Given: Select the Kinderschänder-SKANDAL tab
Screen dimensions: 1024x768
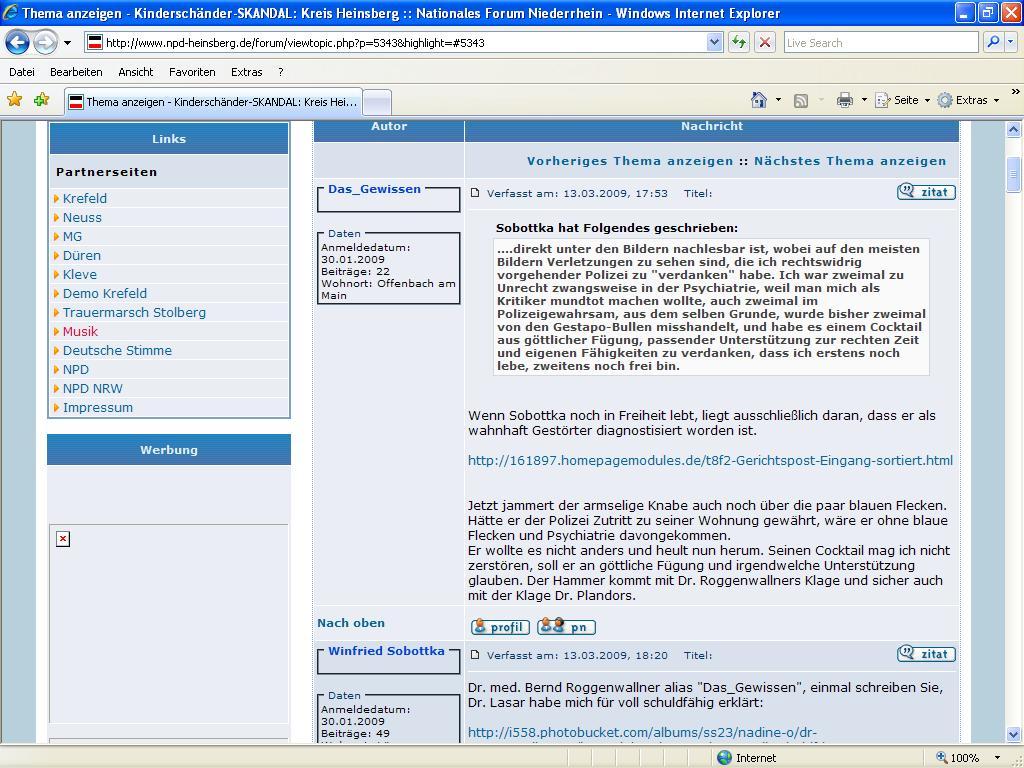Looking at the screenshot, I should point(214,102).
